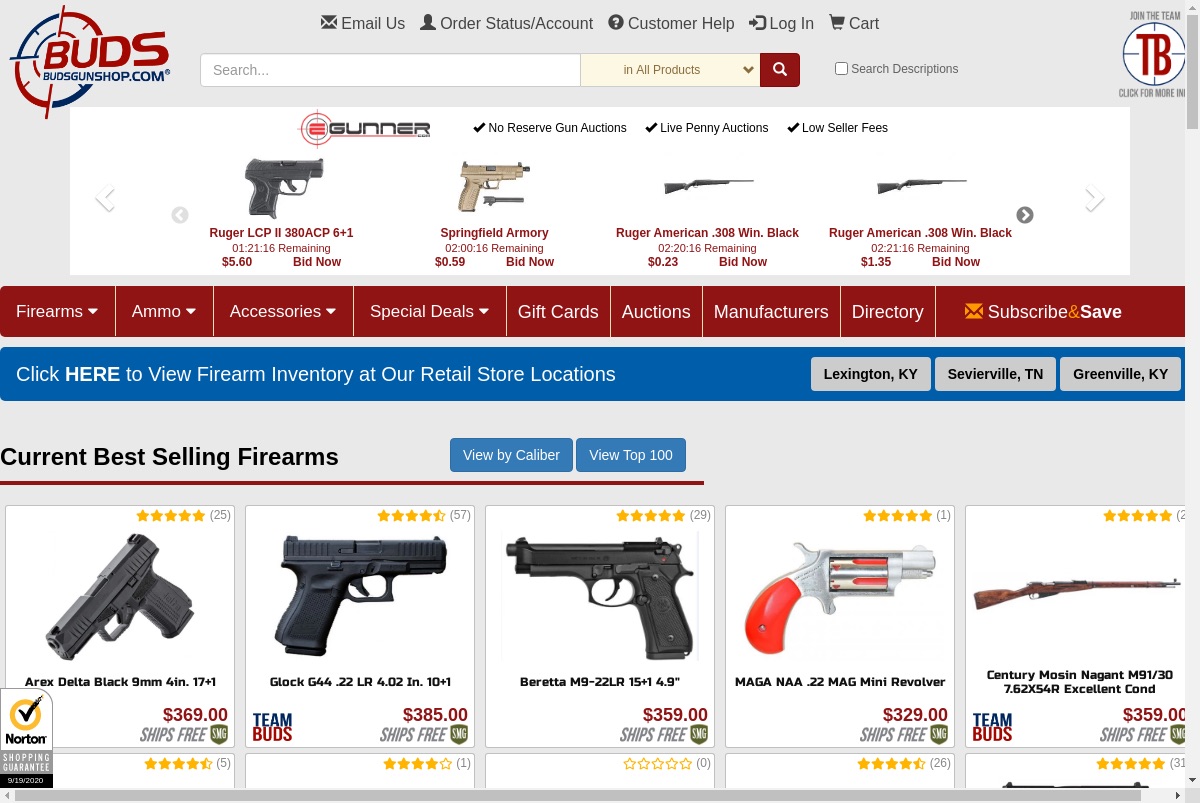Open the Team Buds badge logo
This screenshot has width=1200, height=803.
[x=1153, y=56]
